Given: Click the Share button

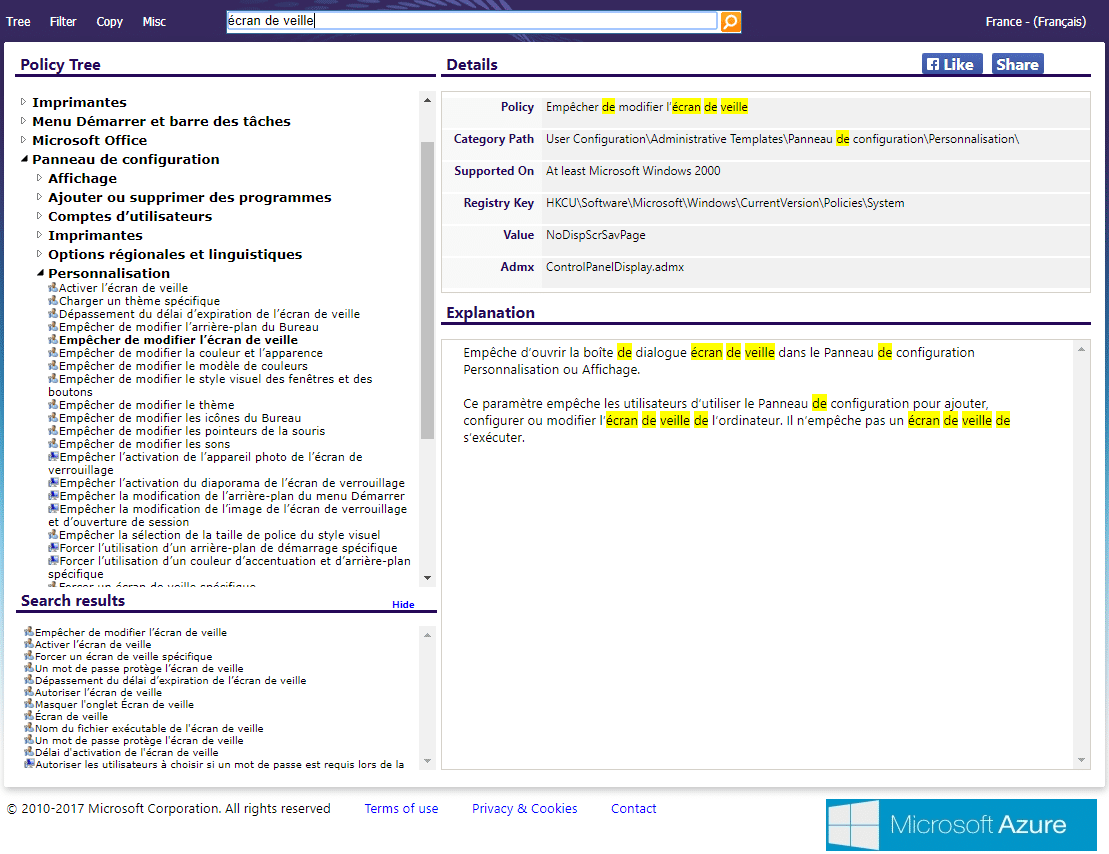Looking at the screenshot, I should (1017, 64).
